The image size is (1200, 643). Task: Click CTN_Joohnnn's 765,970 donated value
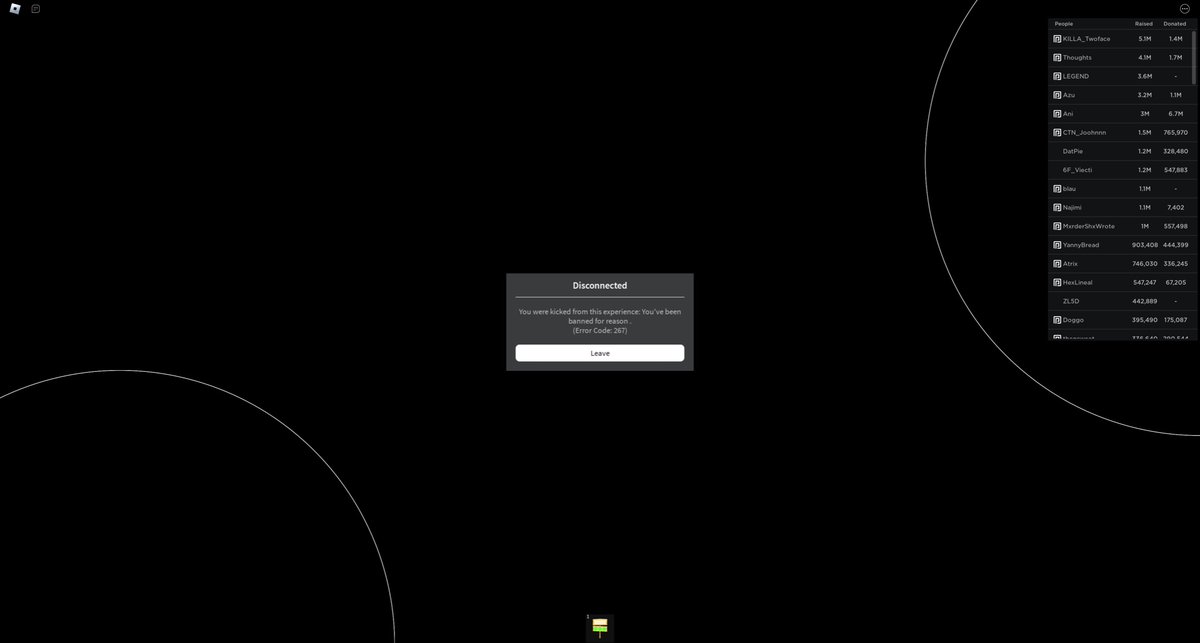click(x=1176, y=132)
